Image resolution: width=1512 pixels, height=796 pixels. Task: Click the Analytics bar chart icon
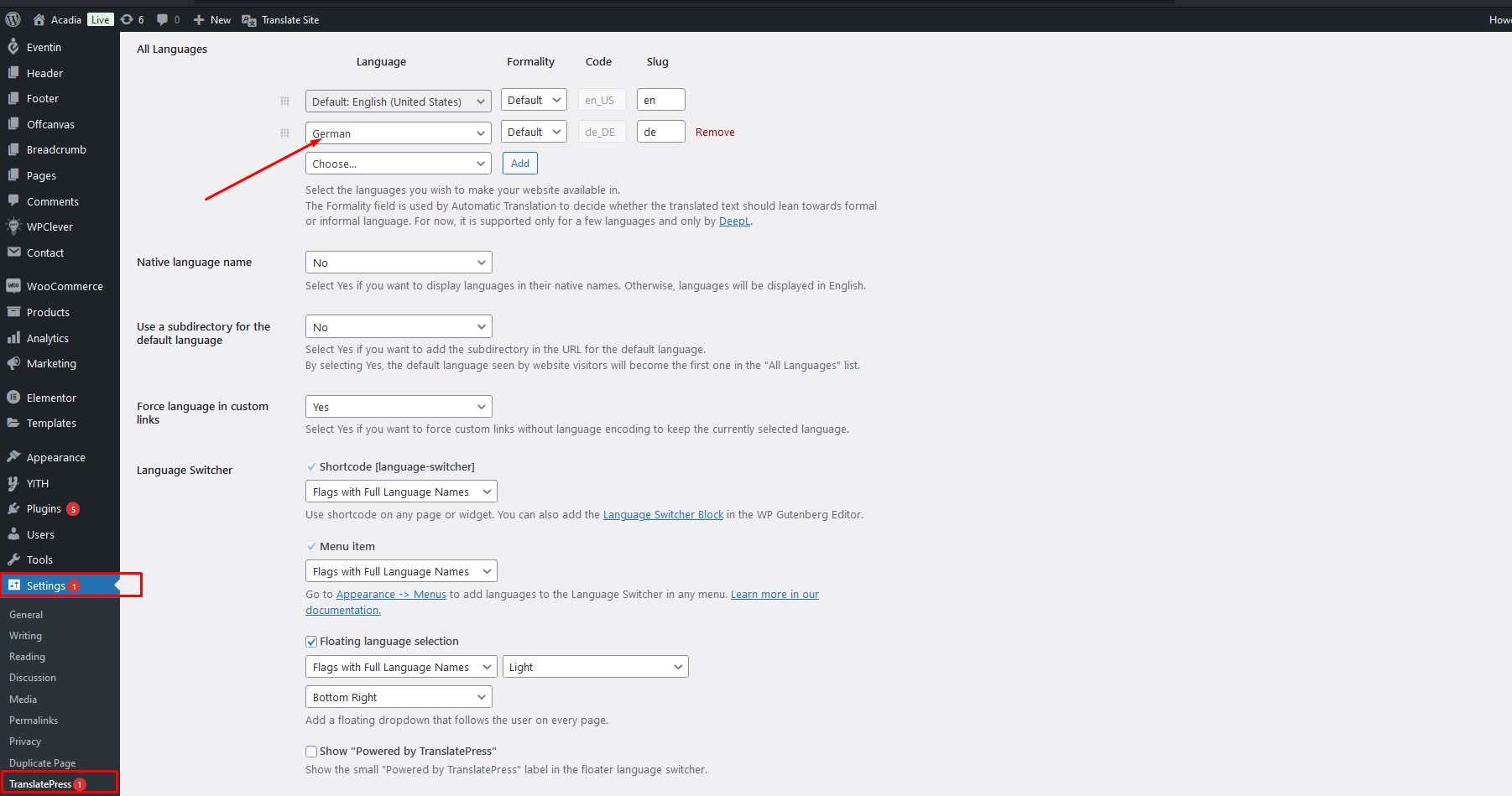pos(13,338)
